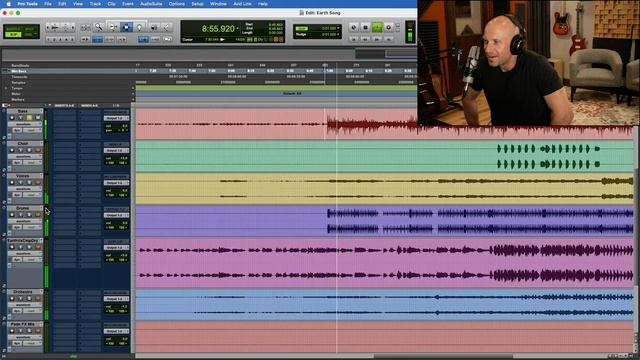Open the Clip menu

111,4
